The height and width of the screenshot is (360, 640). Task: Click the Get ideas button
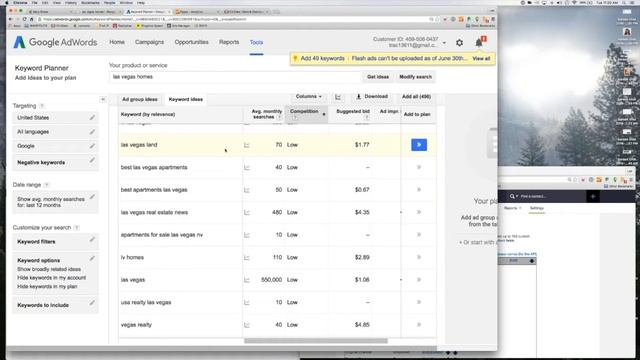tap(378, 77)
